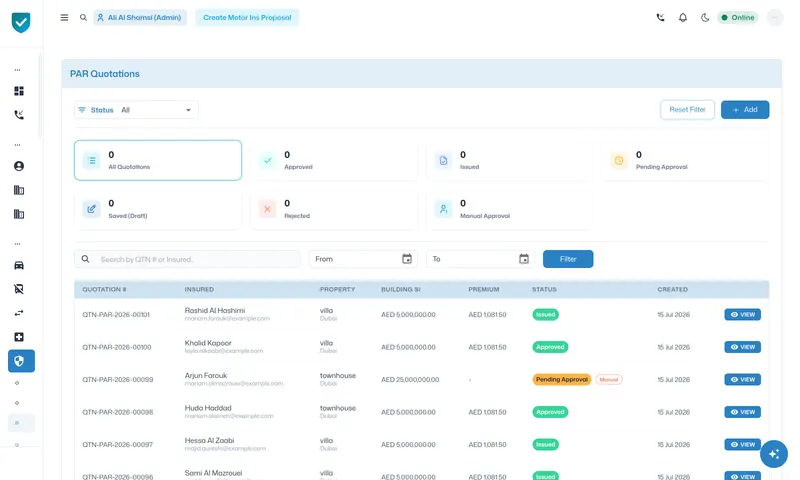
Task: Click the top bar search icon
Action: coord(83,17)
